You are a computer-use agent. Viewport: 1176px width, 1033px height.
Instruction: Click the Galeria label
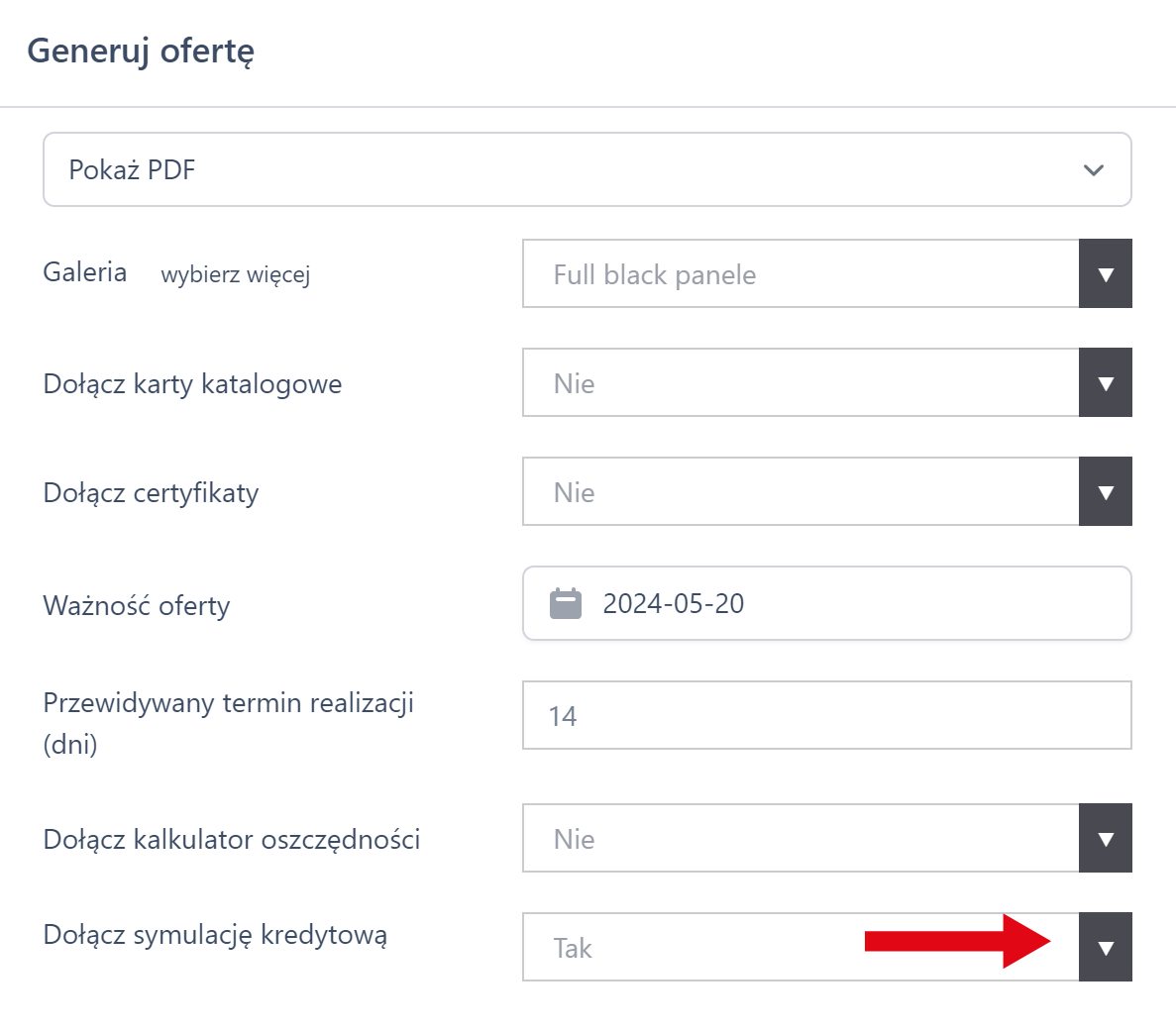(x=85, y=272)
